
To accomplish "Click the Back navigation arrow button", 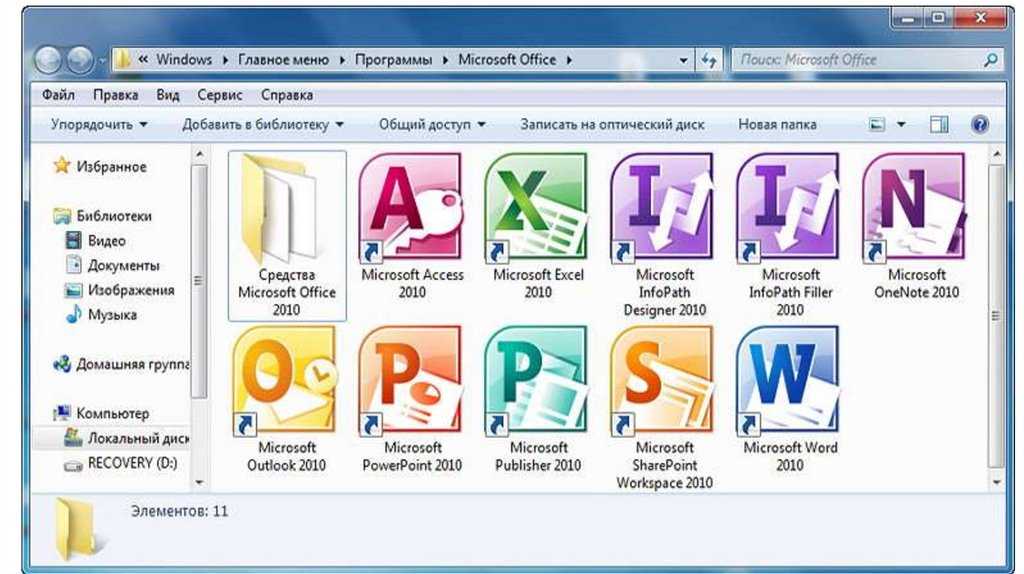I will 49,60.
